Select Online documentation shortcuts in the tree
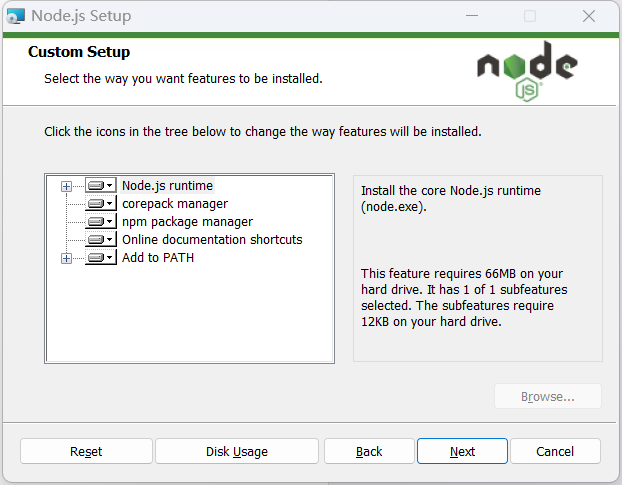This screenshot has height=485, width=622. click(x=212, y=240)
